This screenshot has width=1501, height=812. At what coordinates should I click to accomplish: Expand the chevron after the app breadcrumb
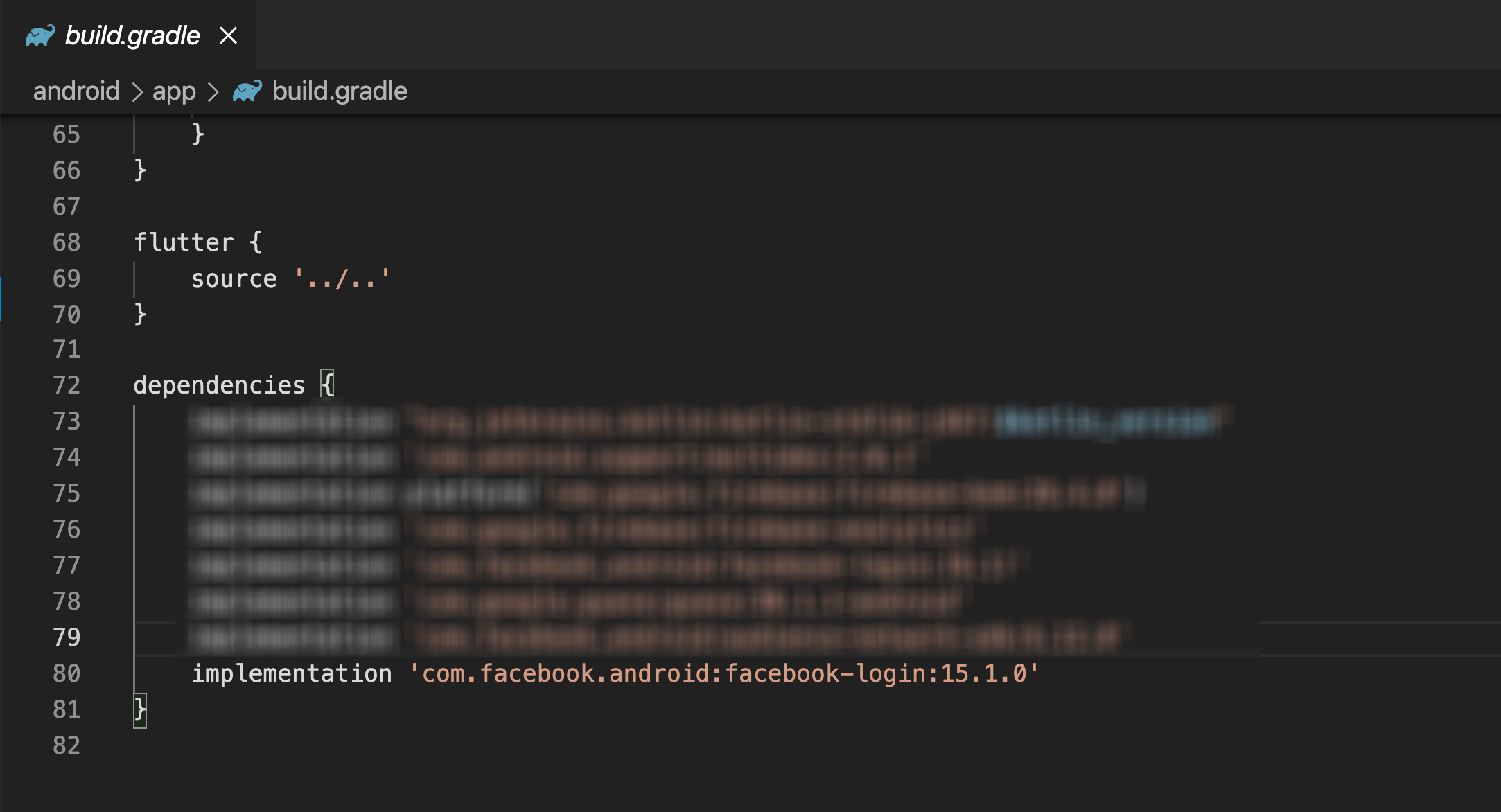click(213, 92)
